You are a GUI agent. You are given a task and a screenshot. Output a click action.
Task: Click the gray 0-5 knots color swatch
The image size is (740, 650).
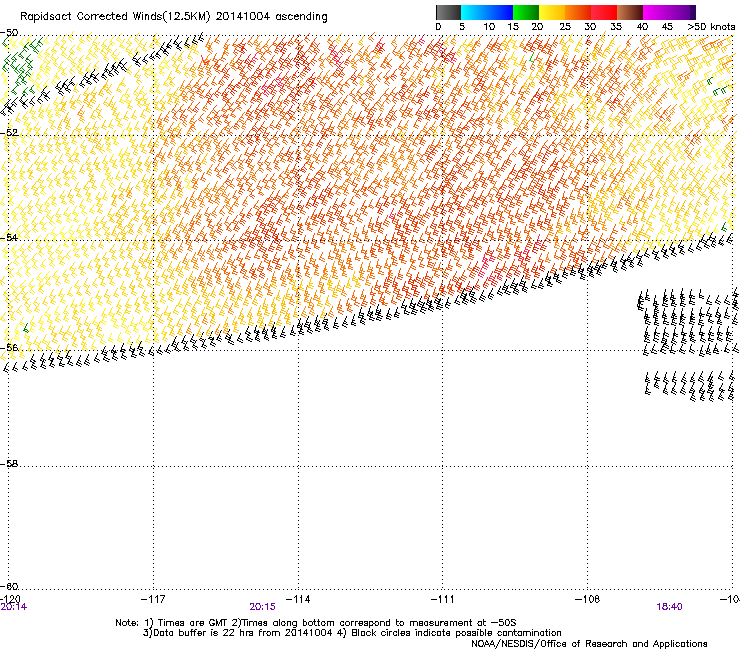448,12
